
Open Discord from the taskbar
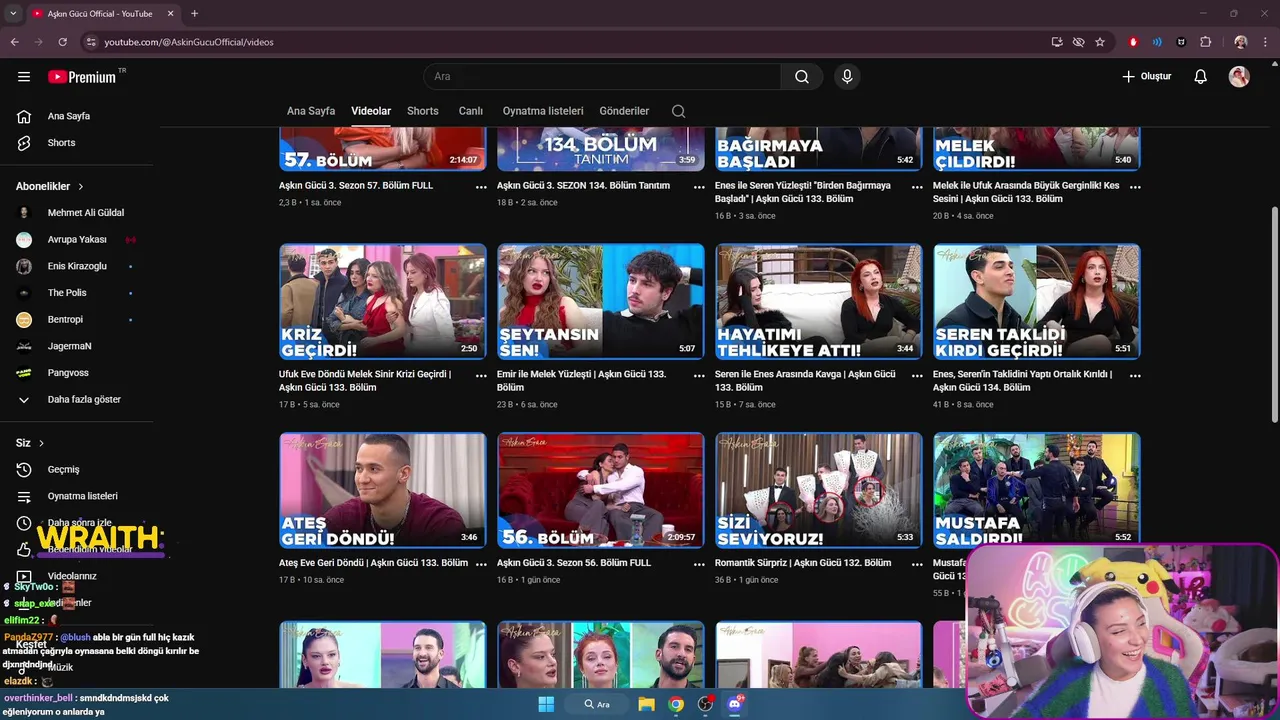[x=735, y=704]
